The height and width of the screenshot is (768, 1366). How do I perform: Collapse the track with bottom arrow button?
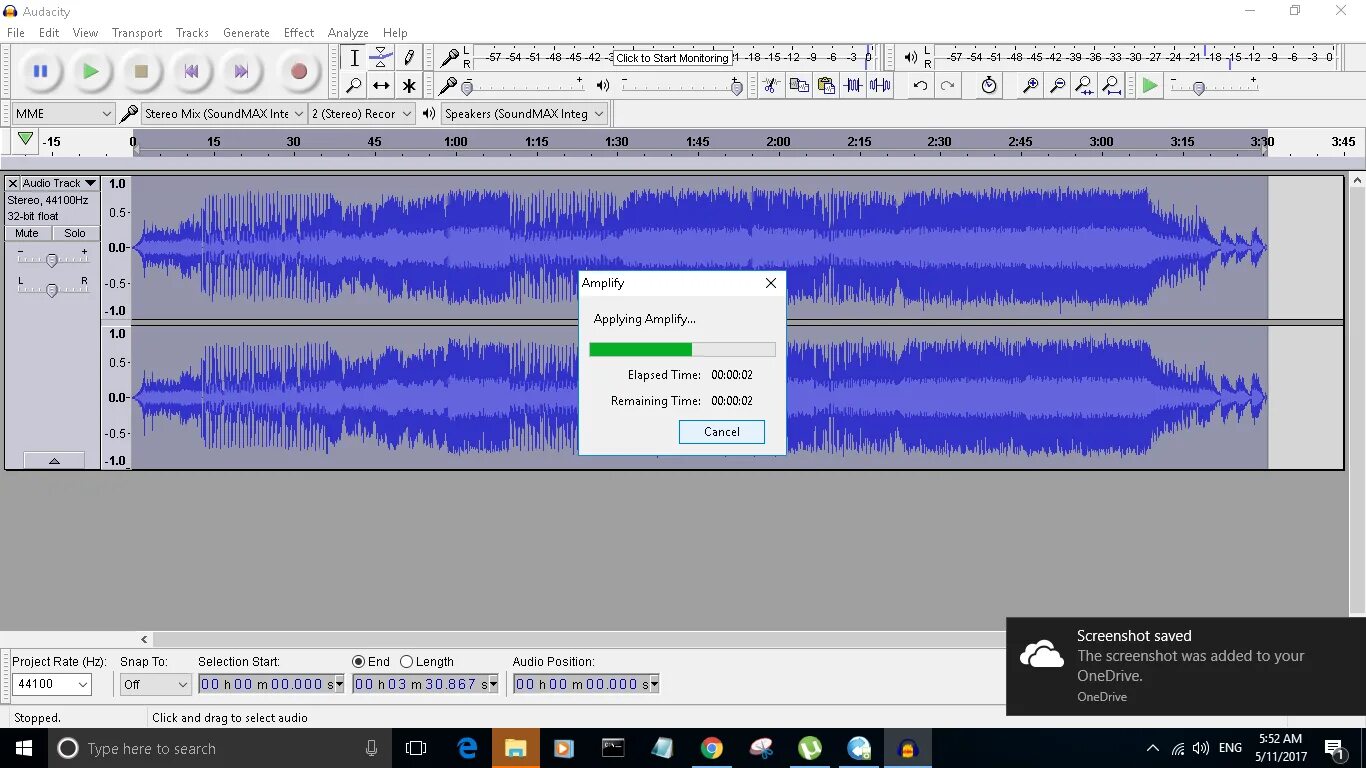click(x=53, y=460)
